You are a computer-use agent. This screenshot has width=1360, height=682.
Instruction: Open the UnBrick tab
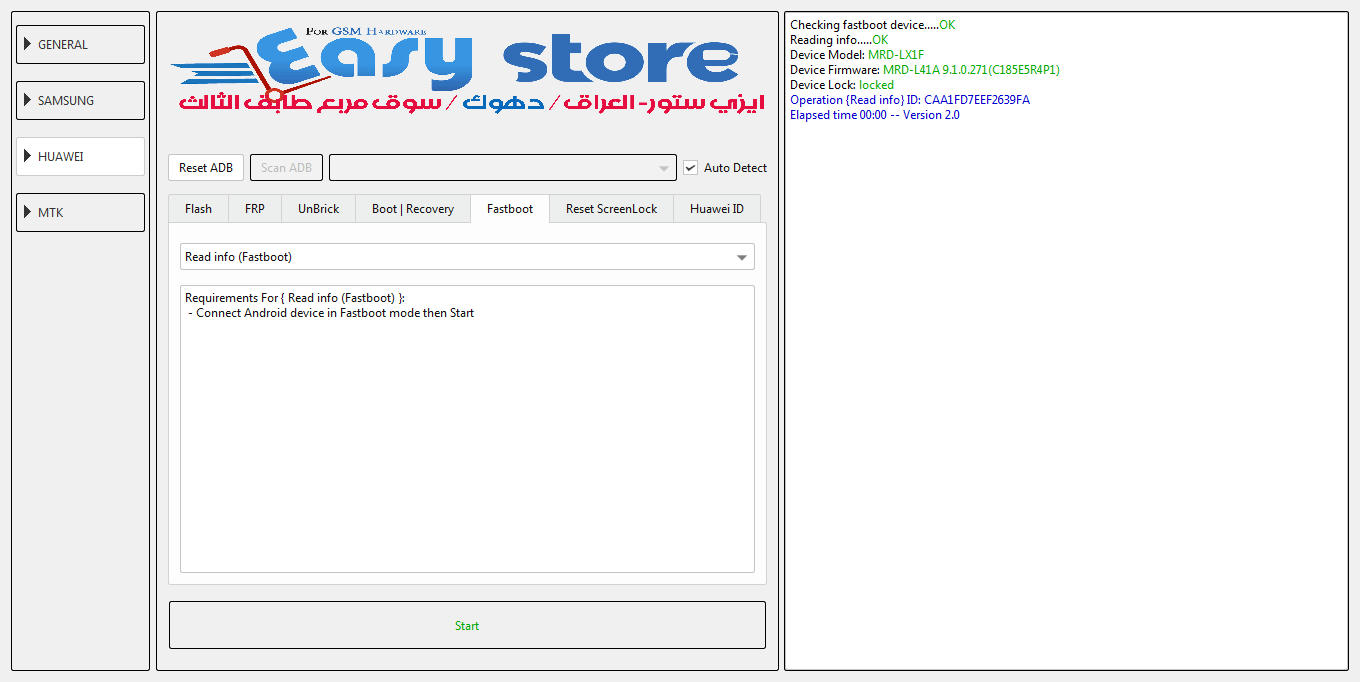pyautogui.click(x=319, y=209)
